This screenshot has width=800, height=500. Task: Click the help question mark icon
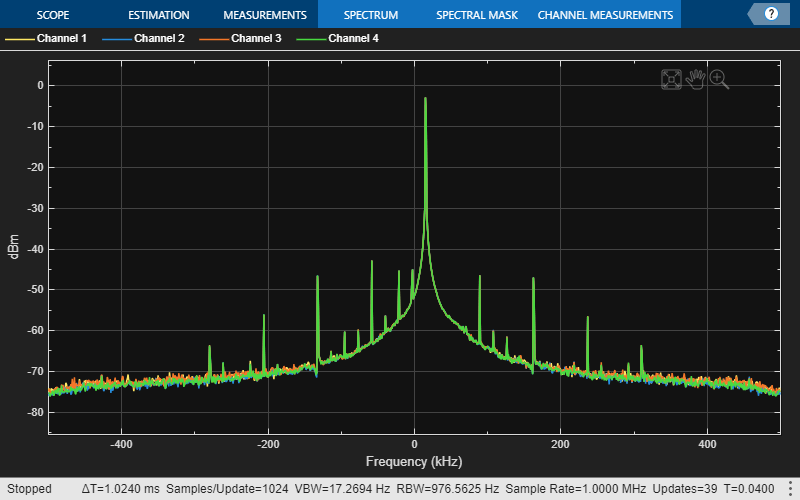click(x=771, y=14)
